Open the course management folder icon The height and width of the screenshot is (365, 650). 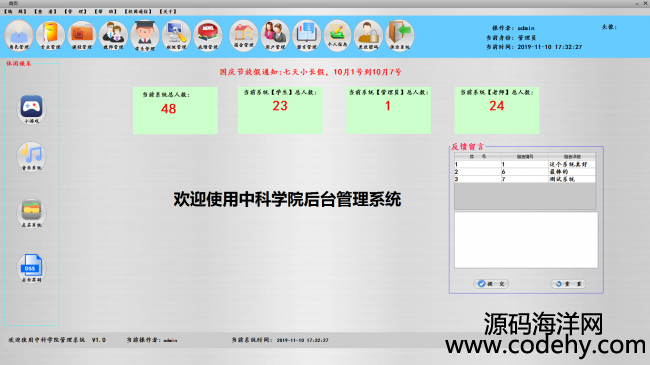click(82, 36)
